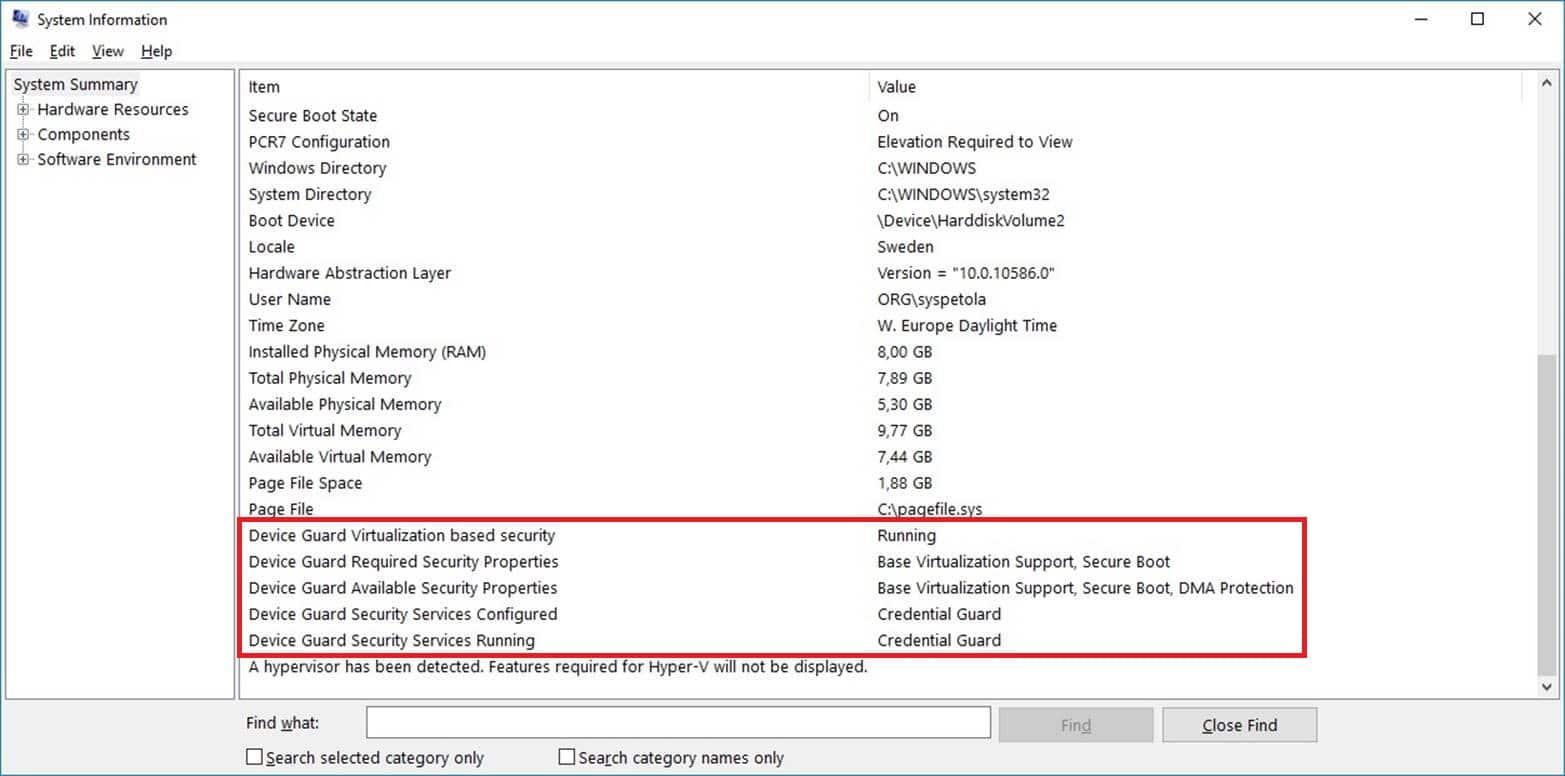Click the value Sweden
This screenshot has height=776, width=1565.
906,247
